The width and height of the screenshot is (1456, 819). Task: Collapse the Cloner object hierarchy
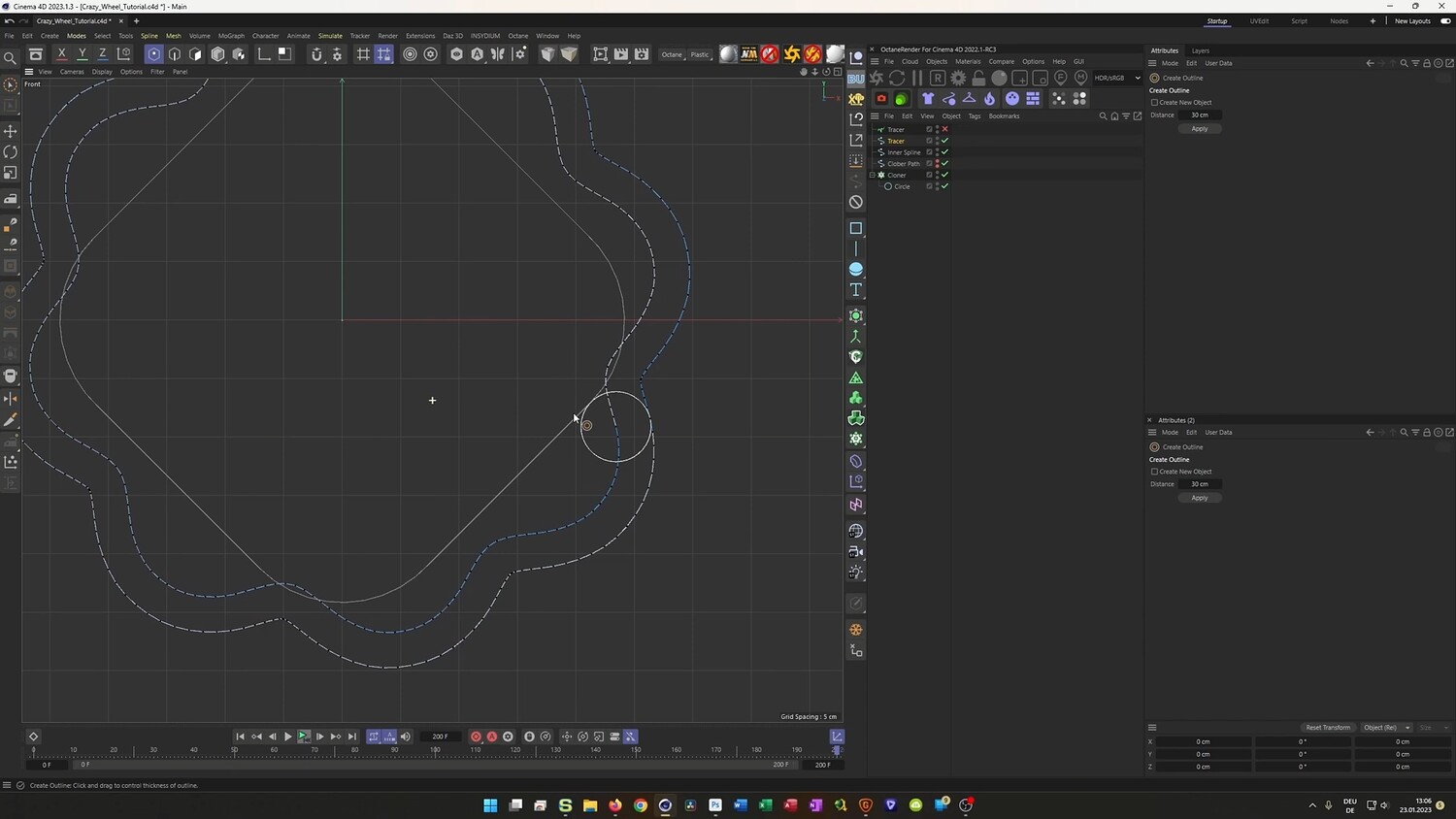click(x=873, y=175)
